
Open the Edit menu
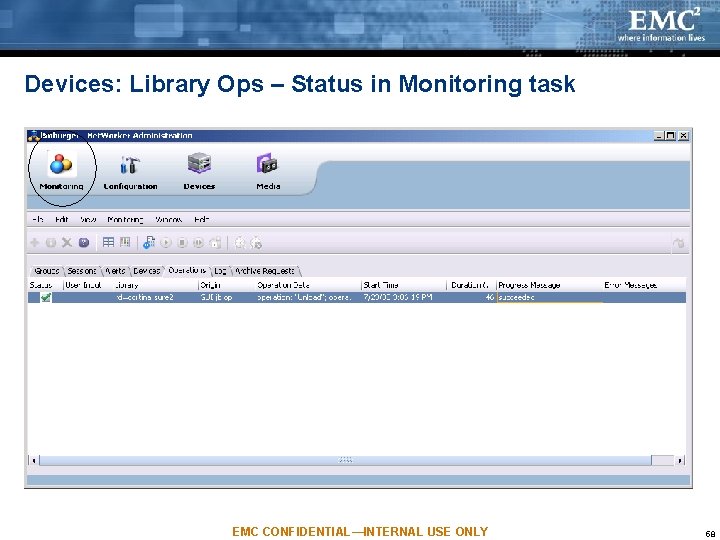62,219
